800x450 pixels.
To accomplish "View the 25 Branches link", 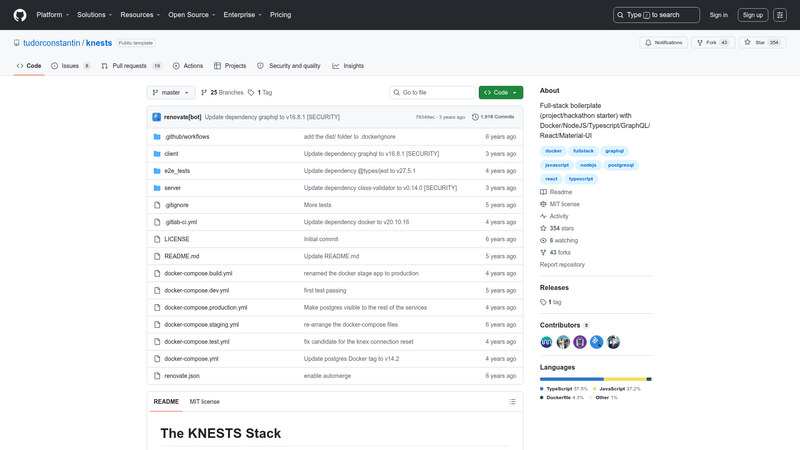I will click(222, 92).
